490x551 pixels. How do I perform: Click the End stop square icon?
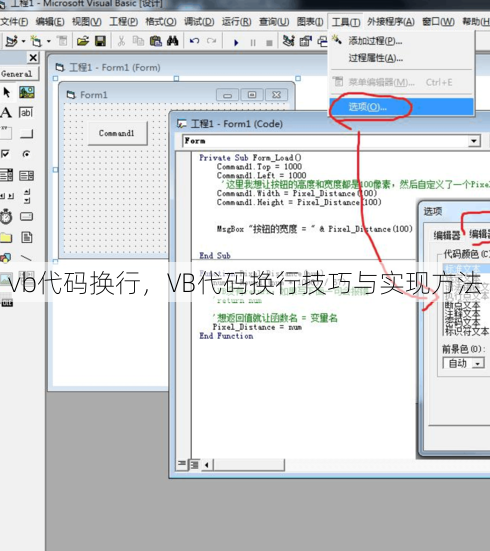pos(269,43)
